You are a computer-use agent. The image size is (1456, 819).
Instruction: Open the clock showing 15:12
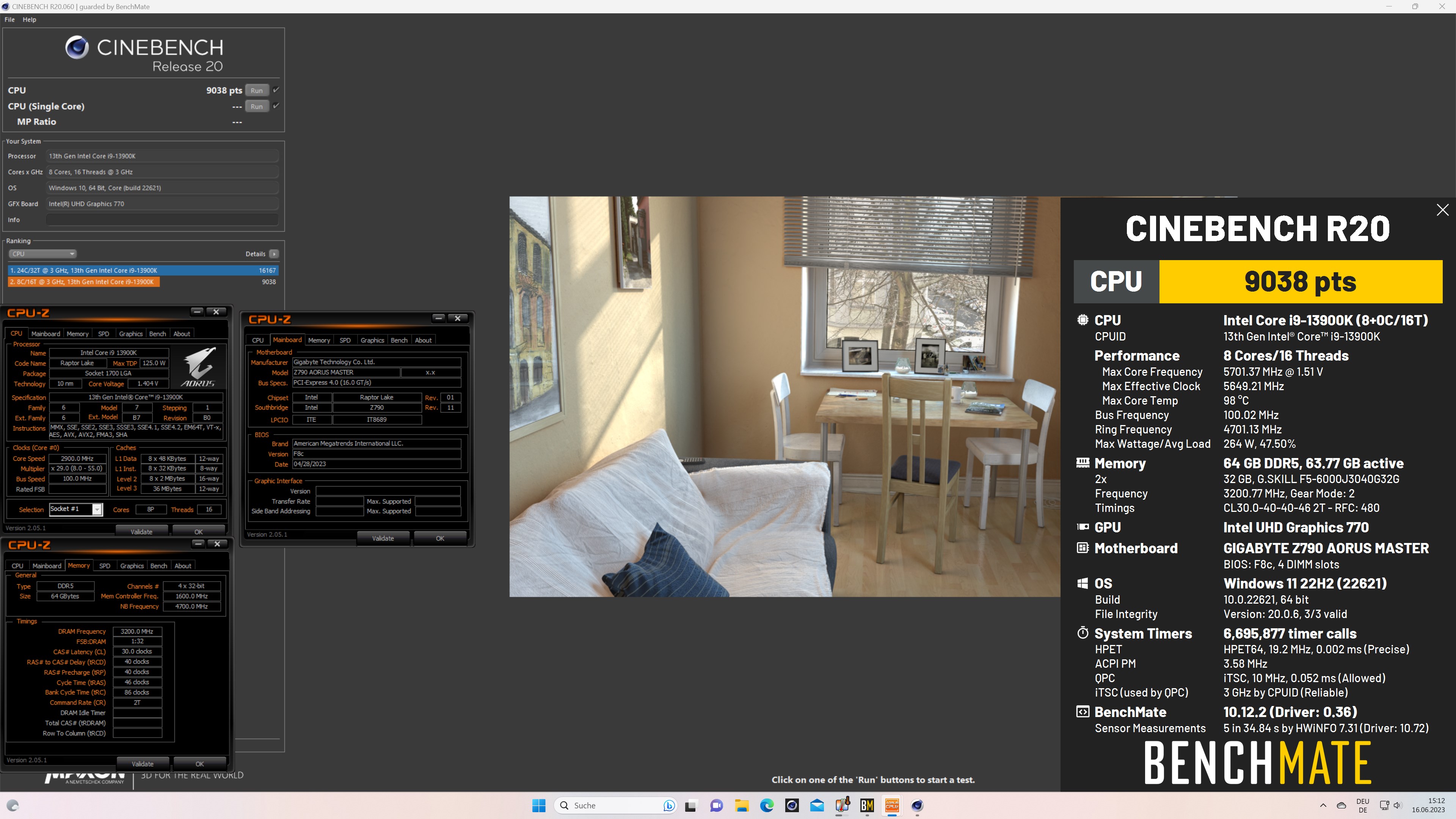click(x=1428, y=805)
